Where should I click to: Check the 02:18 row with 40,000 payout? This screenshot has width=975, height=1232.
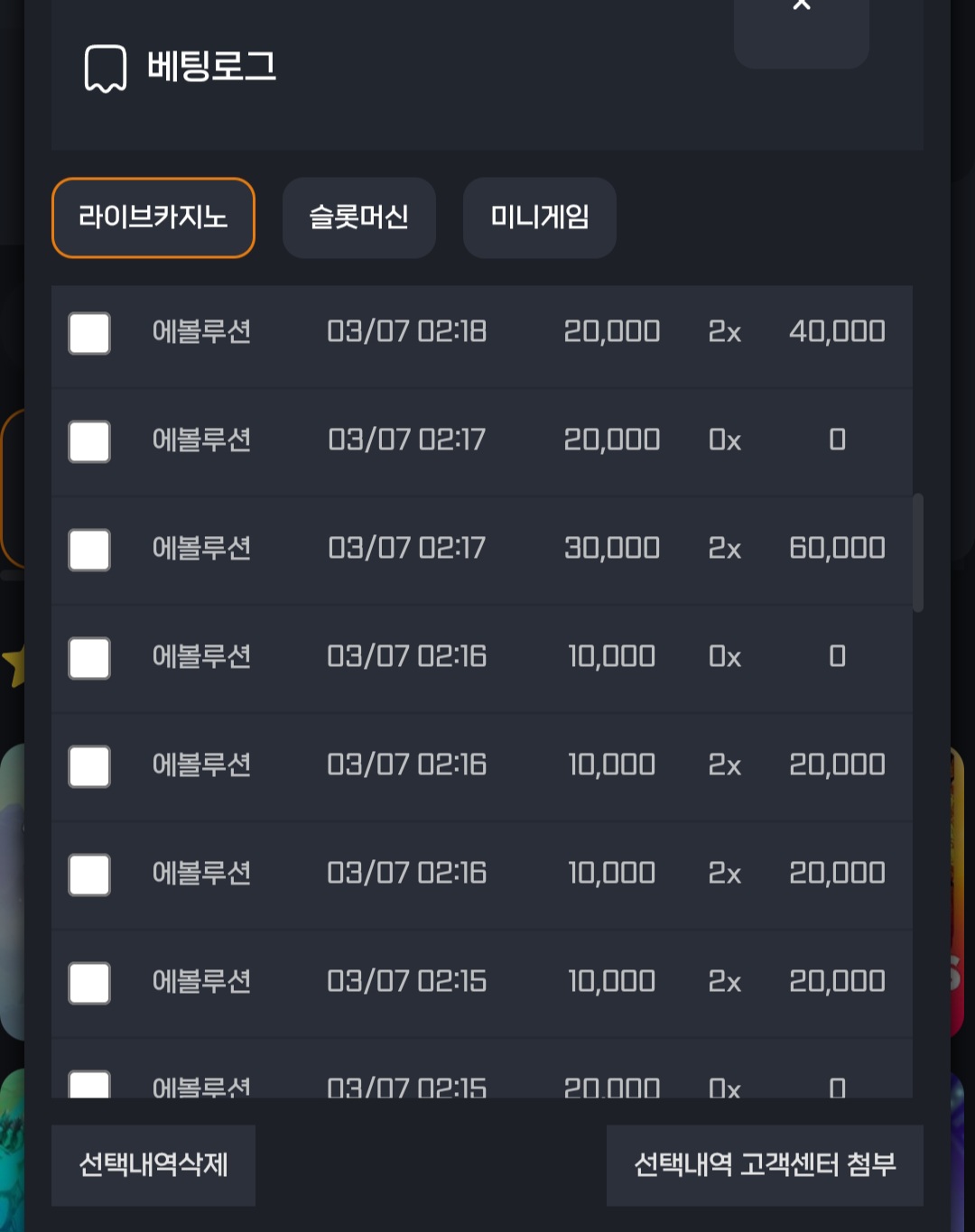[x=89, y=333]
